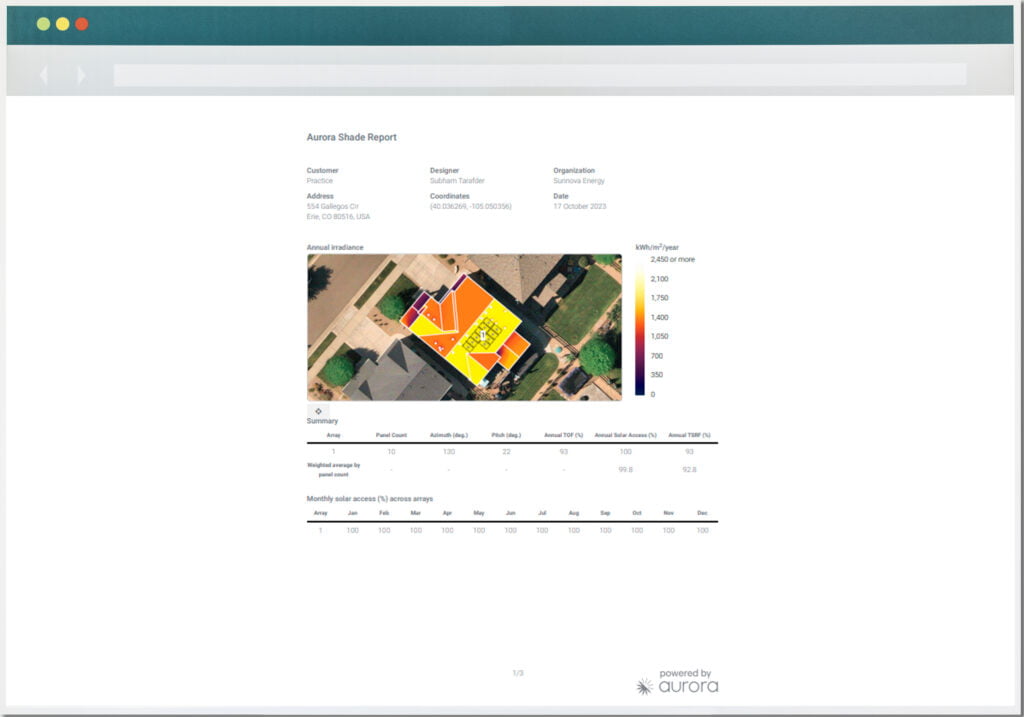Viewport: 1024px width, 717px height.
Task: Select customer name 'Practice'
Action: pyautogui.click(x=319, y=181)
